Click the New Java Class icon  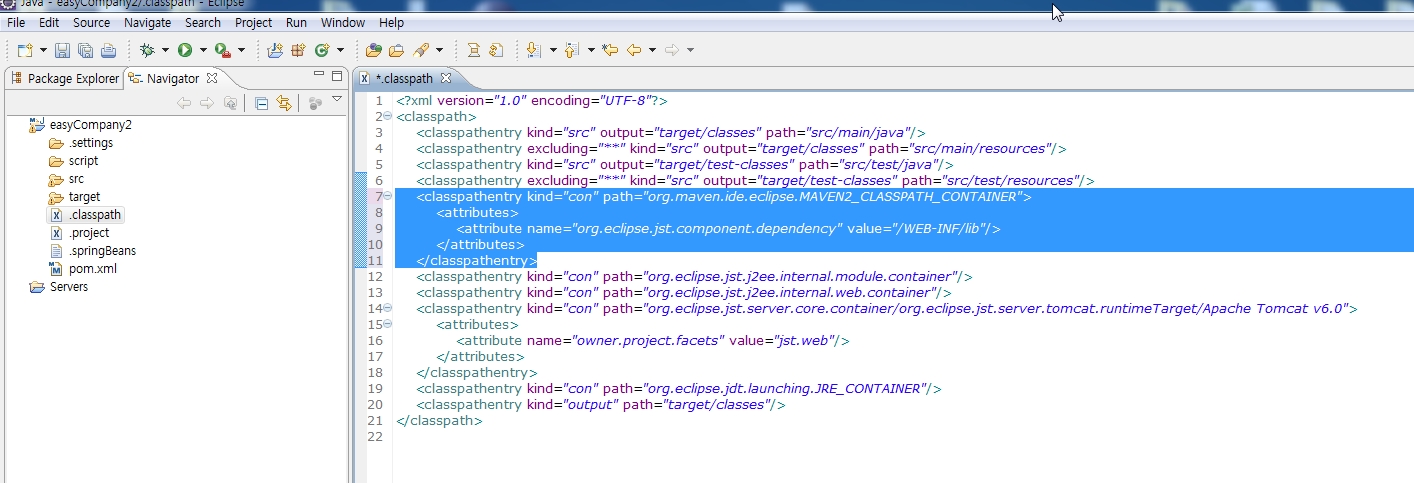coord(322,50)
